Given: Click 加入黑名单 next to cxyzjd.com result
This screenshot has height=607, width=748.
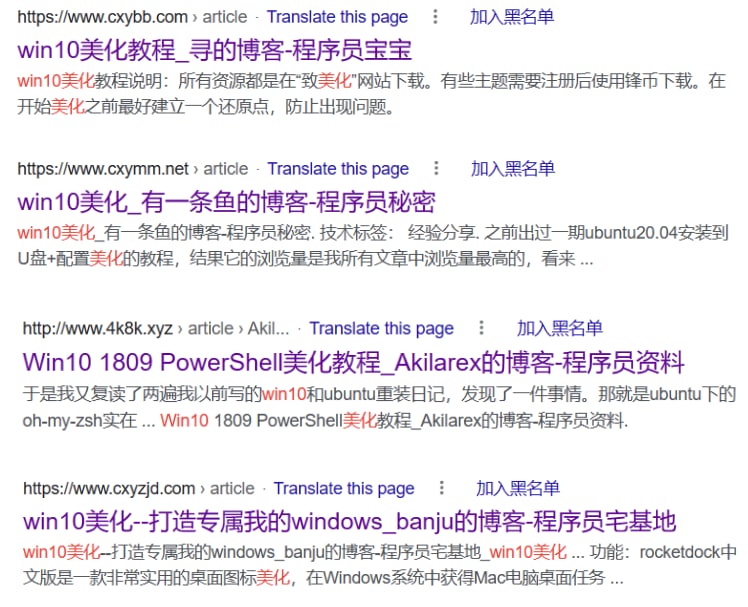Looking at the screenshot, I should point(518,488).
